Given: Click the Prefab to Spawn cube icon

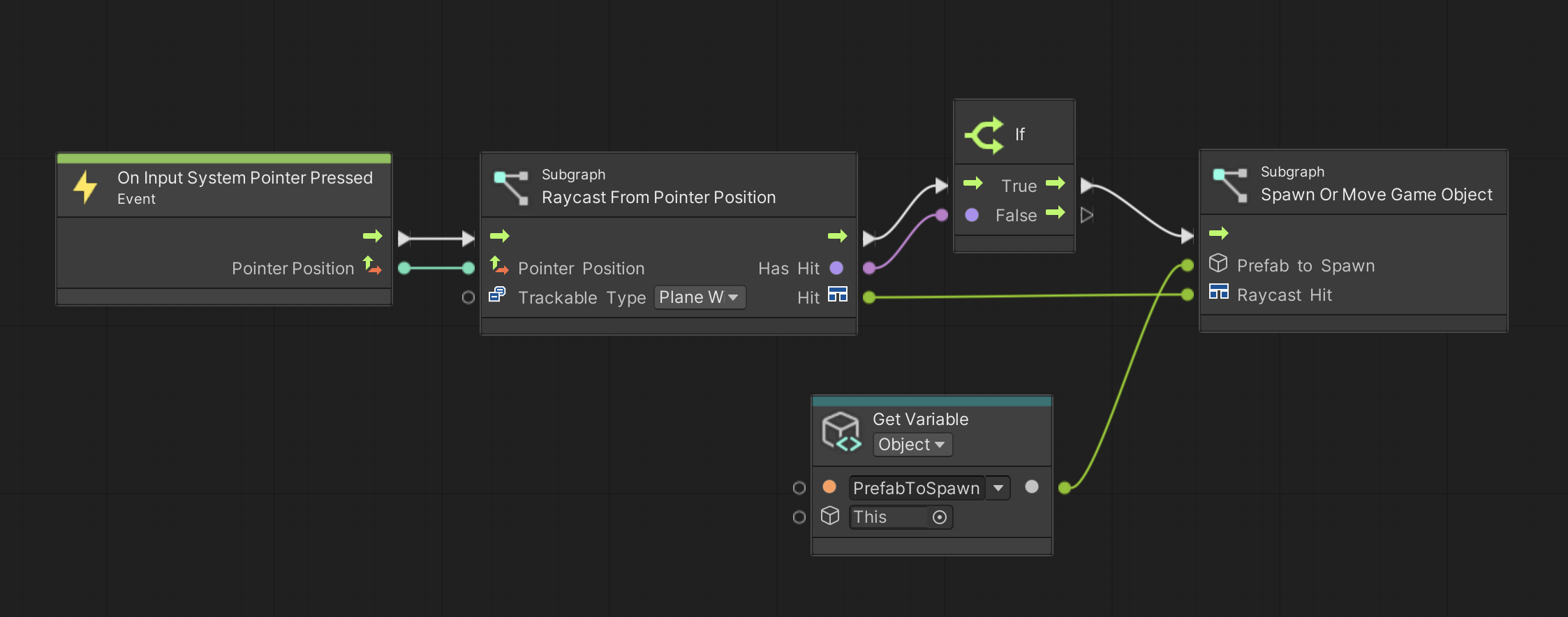Looking at the screenshot, I should tap(1218, 263).
